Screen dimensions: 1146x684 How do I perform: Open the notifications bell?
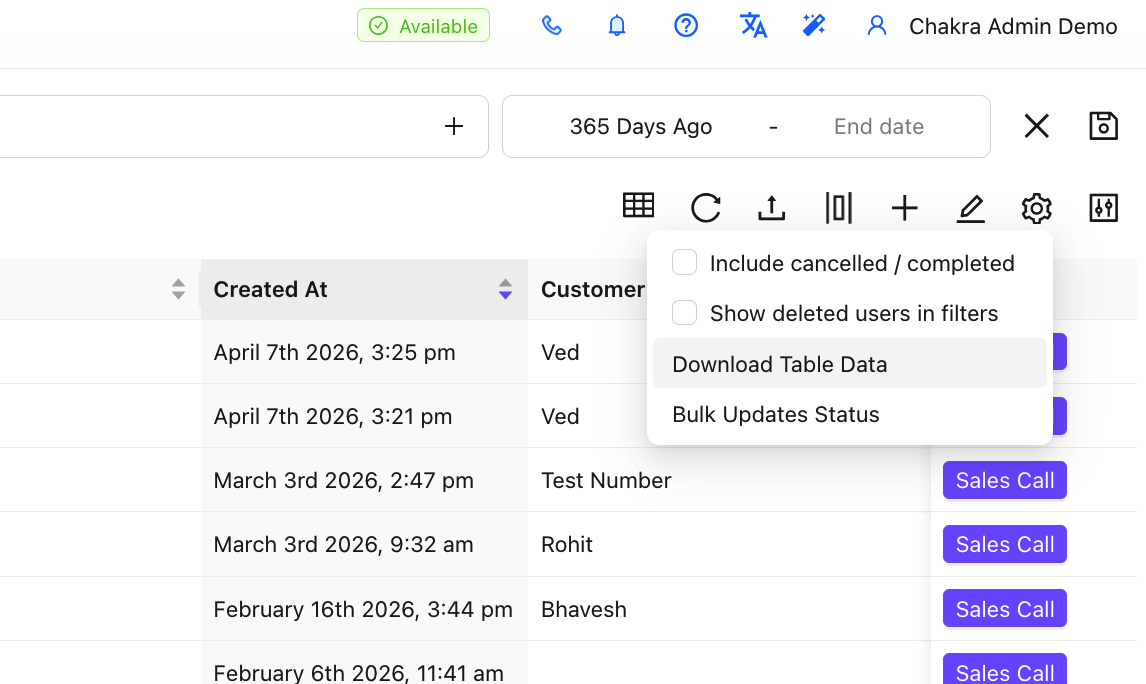tap(617, 26)
